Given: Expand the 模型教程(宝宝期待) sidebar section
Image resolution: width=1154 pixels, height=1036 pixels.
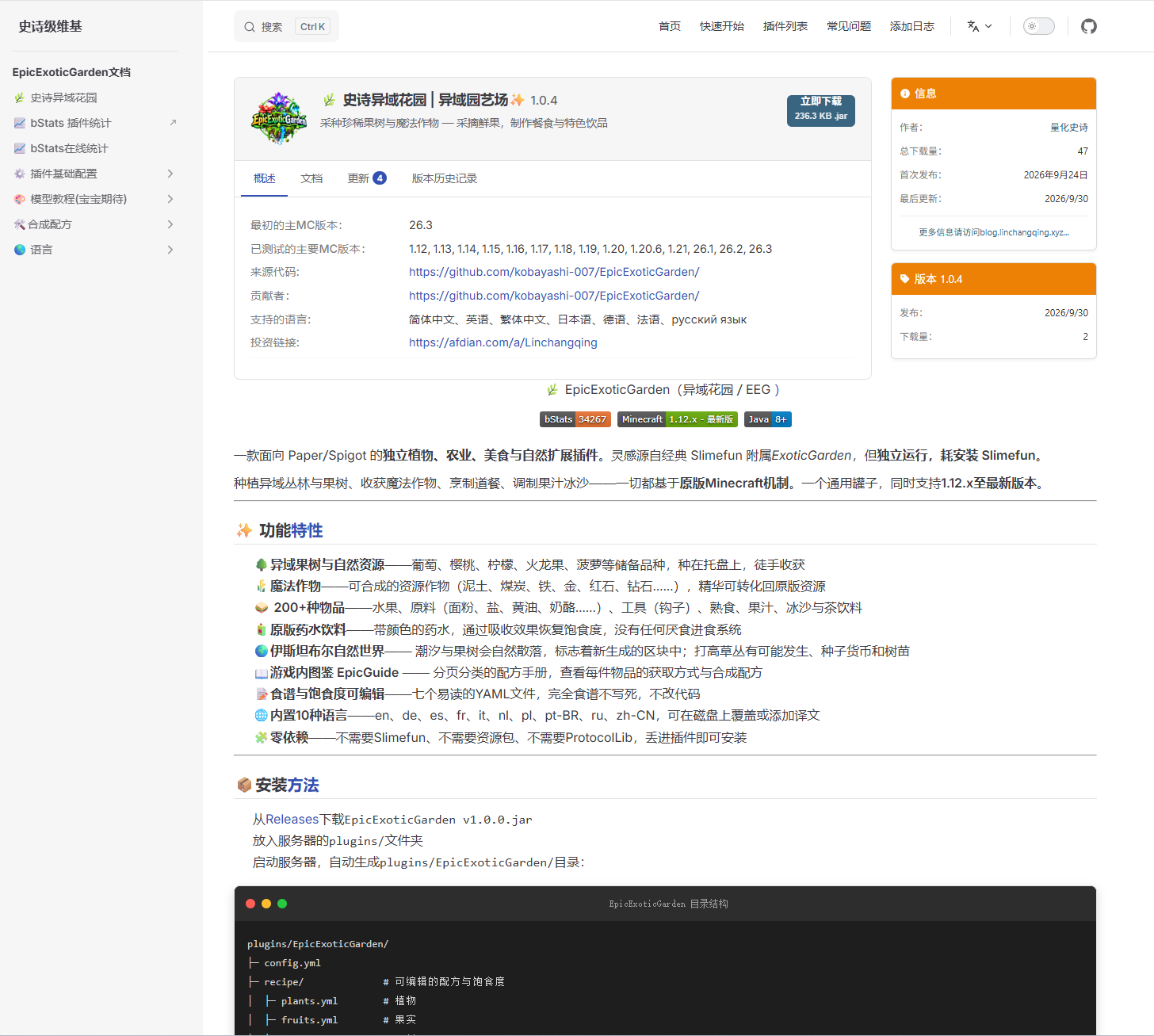Looking at the screenshot, I should tap(170, 199).
